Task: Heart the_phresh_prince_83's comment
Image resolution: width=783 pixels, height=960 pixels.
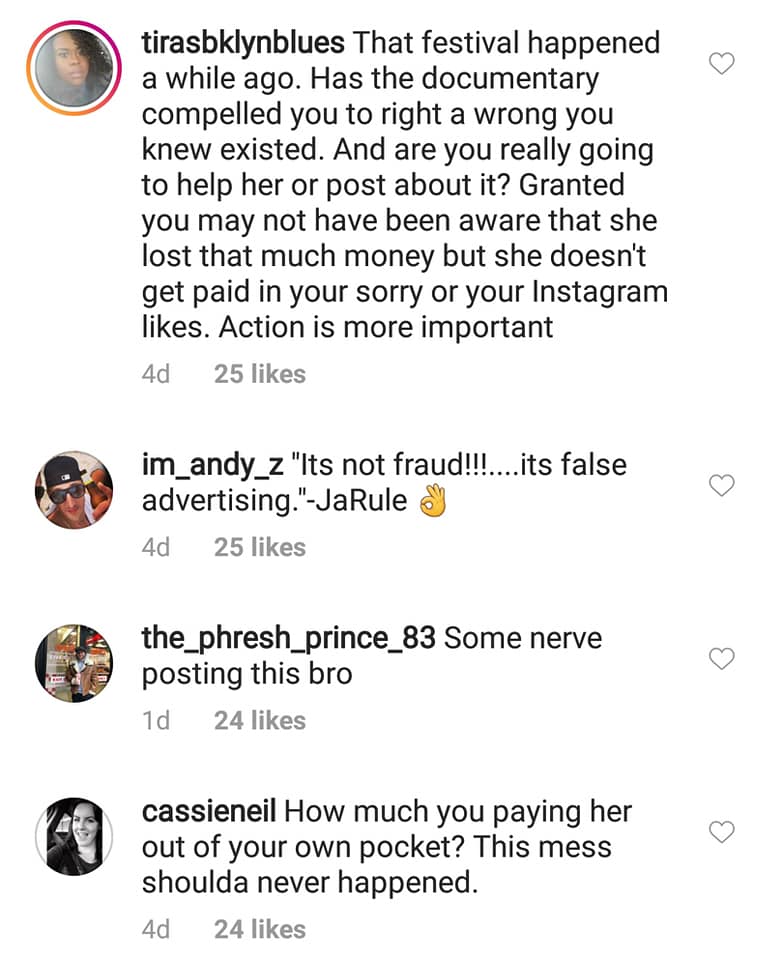Action: coord(721,659)
